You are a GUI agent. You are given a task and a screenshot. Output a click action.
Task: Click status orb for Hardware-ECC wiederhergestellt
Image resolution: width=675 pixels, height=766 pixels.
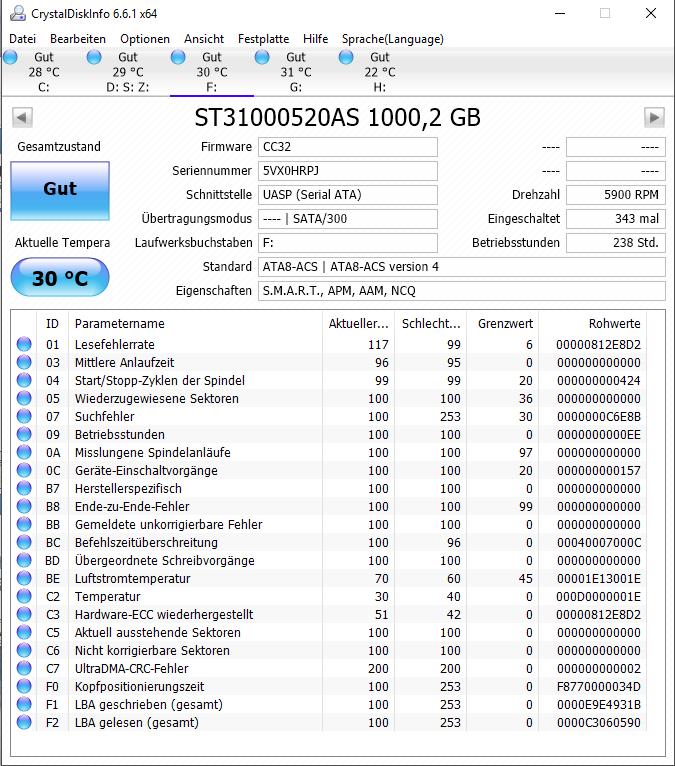(24, 615)
